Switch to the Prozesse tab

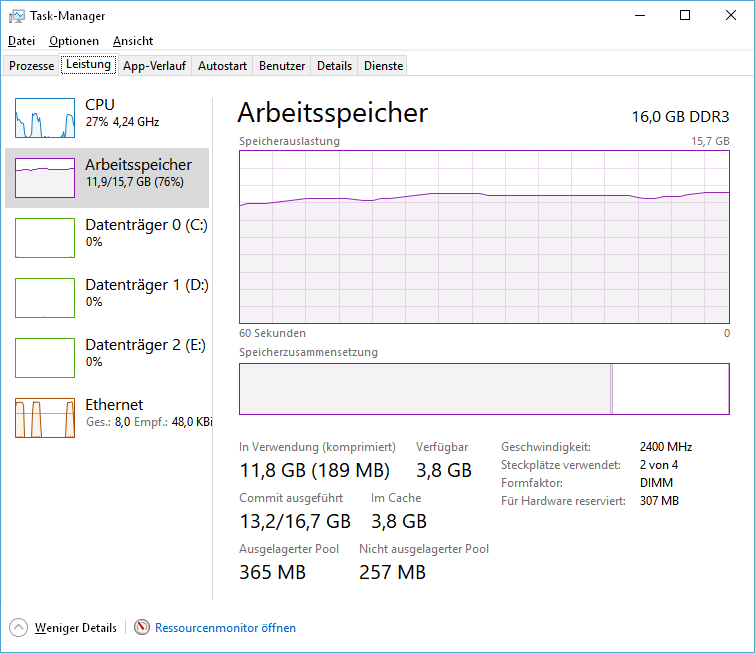point(31,66)
